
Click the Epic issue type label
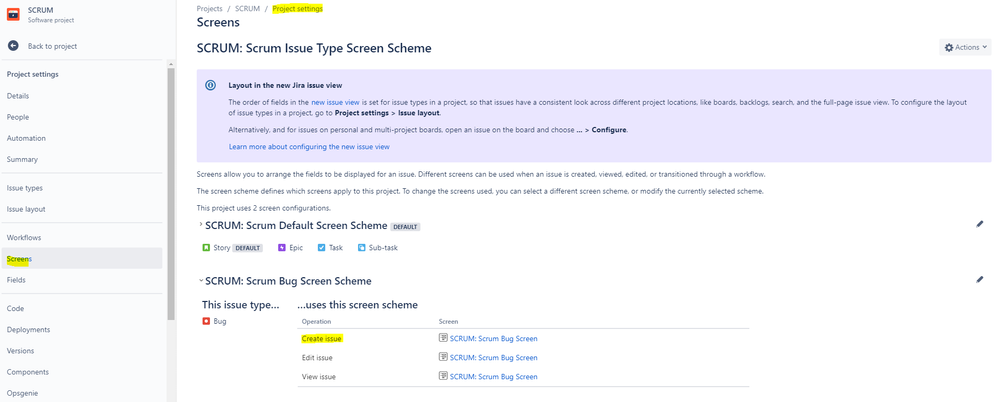tap(296, 247)
